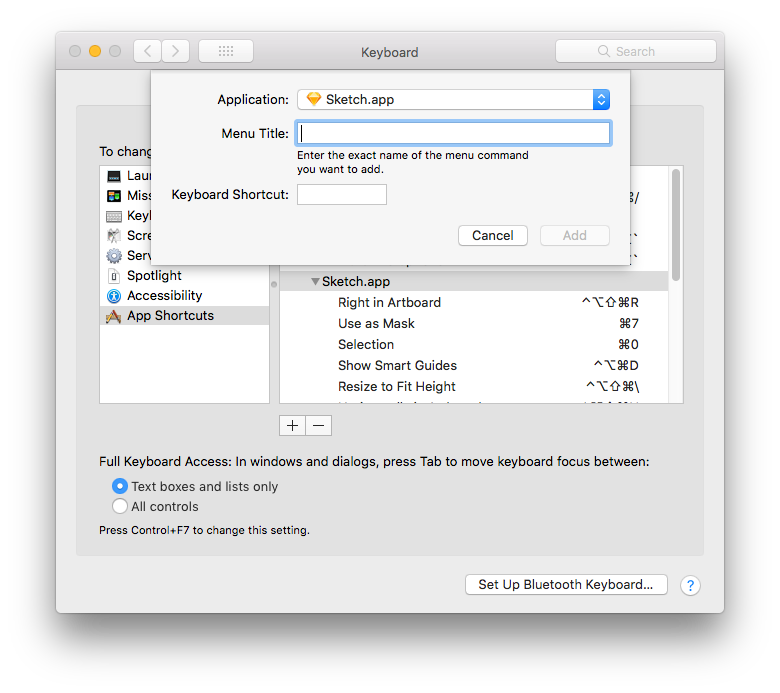This screenshot has width=780, height=693.
Task: Click the Sketch.app group header label
Action: coord(356,282)
